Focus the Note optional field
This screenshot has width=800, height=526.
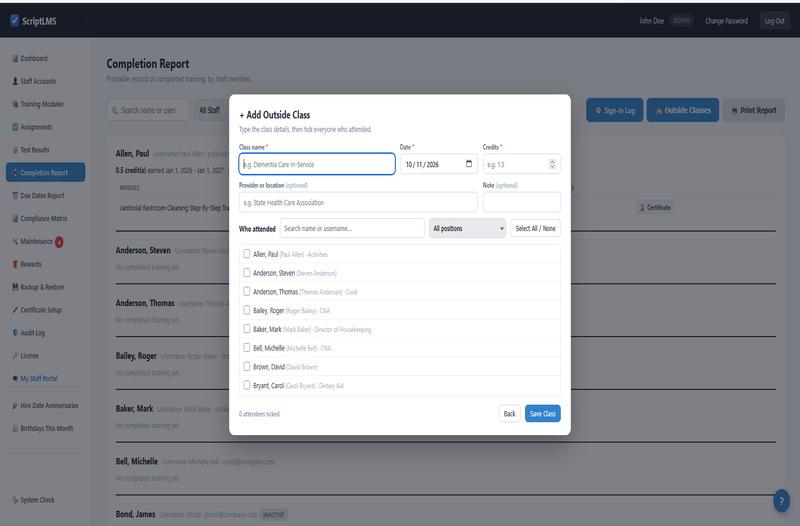point(521,202)
